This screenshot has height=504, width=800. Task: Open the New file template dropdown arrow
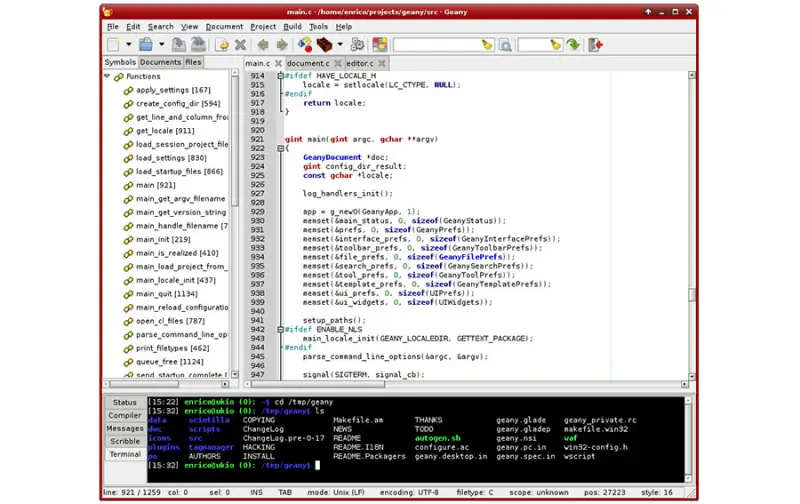click(x=129, y=45)
